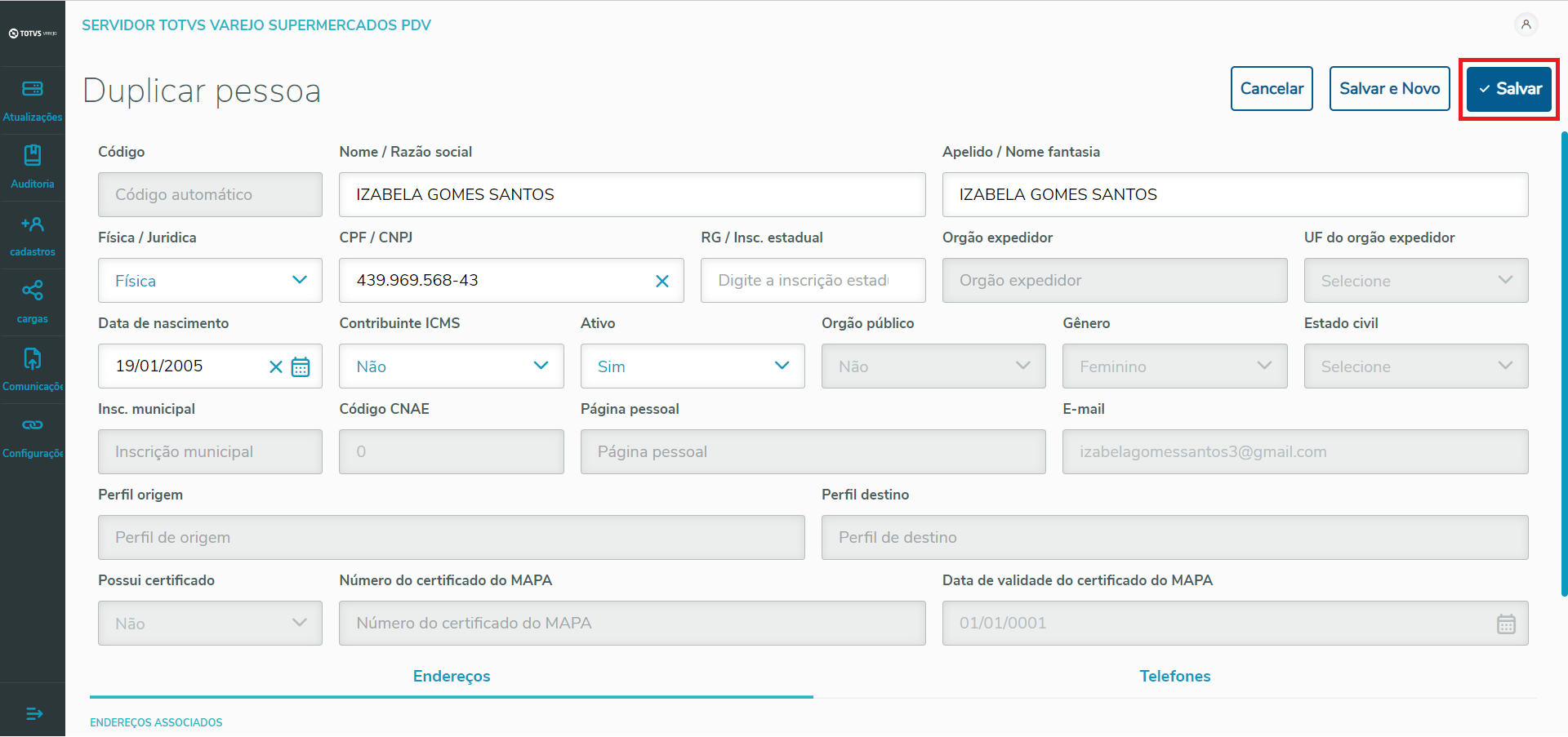Screen dimensions: 1568x737
Task: Click the Salvar button
Action: coord(1509,89)
